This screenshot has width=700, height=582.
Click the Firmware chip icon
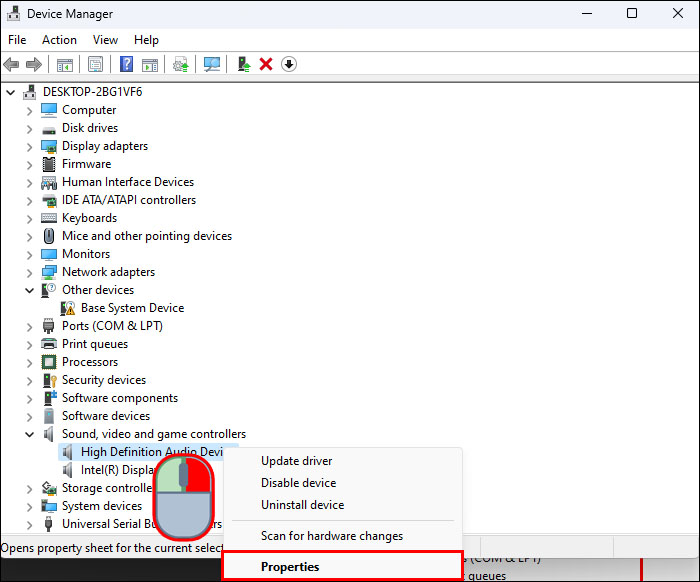tap(49, 164)
